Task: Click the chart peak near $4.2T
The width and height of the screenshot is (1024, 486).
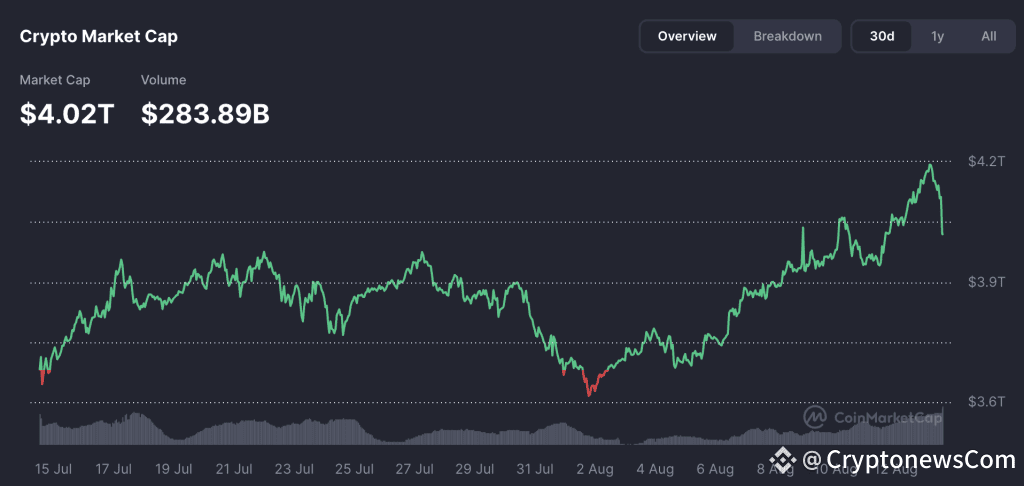Action: pos(929,165)
